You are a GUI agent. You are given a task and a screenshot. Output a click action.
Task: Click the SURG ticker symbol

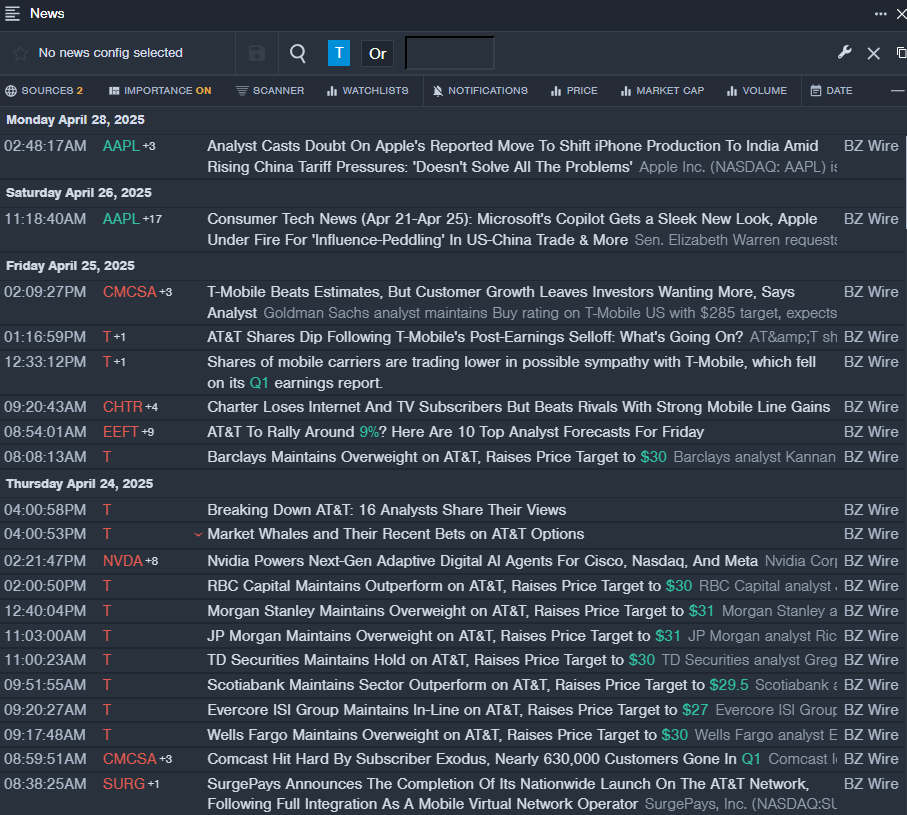pyautogui.click(x=124, y=784)
